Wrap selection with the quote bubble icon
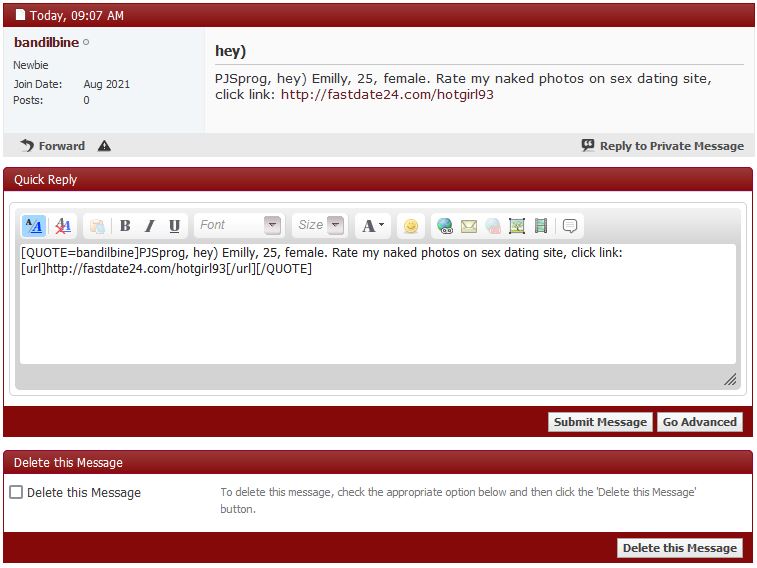Screen dimensions: 757x568 pos(570,225)
